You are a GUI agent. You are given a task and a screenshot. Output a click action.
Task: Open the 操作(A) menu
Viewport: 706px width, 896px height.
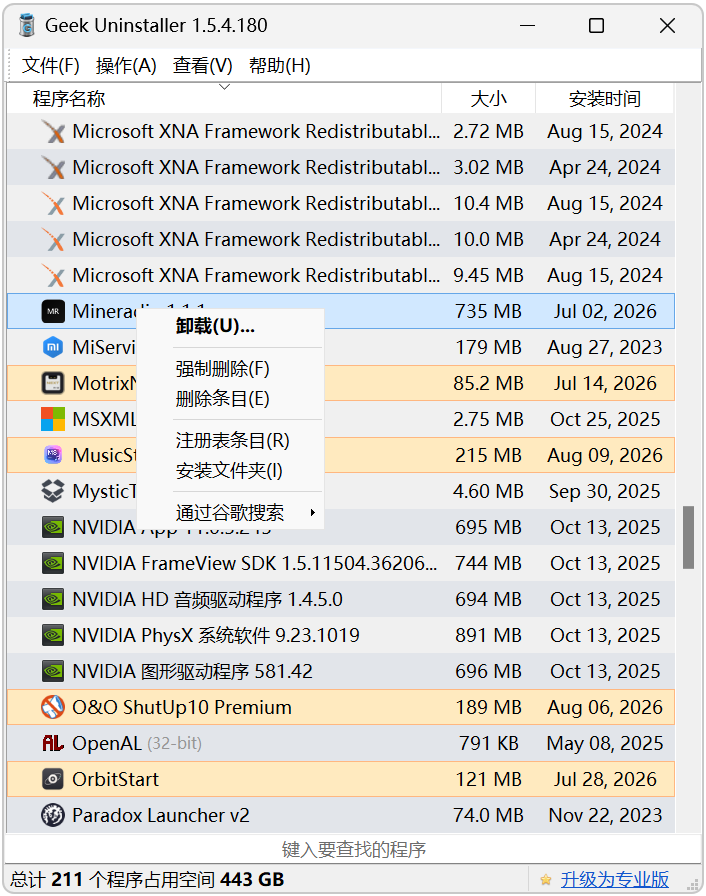tap(126, 66)
